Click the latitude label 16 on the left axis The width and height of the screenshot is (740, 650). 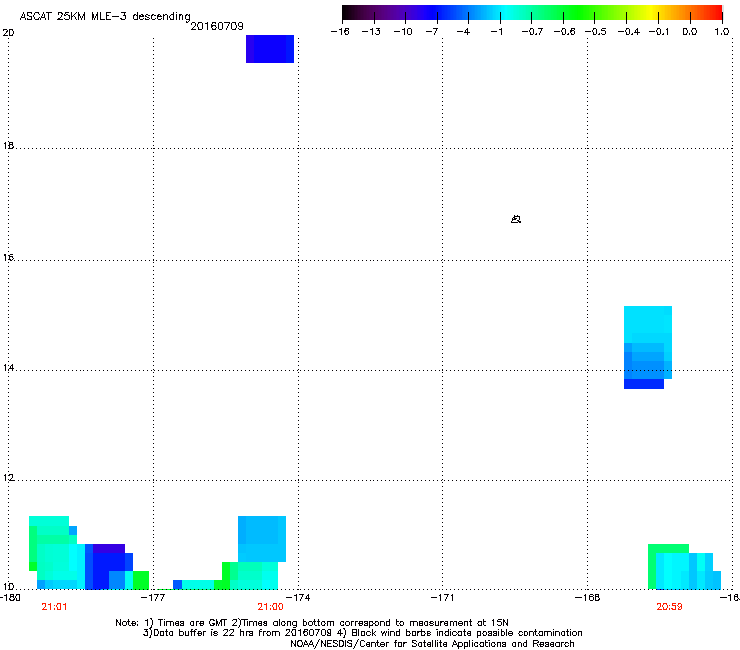(x=8, y=258)
